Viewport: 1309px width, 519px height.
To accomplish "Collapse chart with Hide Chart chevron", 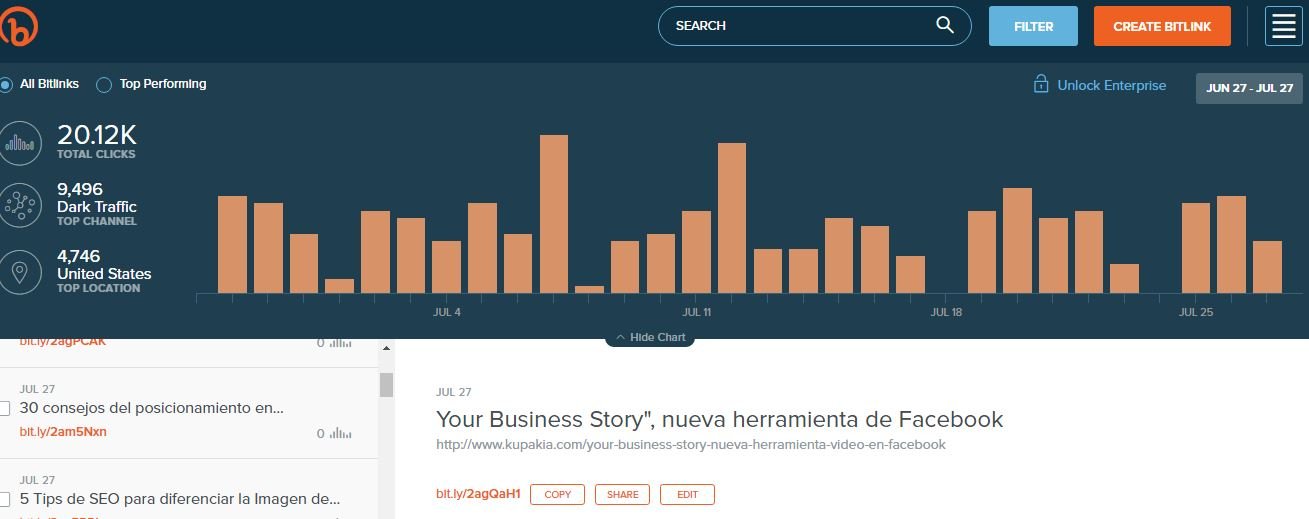I will (620, 338).
